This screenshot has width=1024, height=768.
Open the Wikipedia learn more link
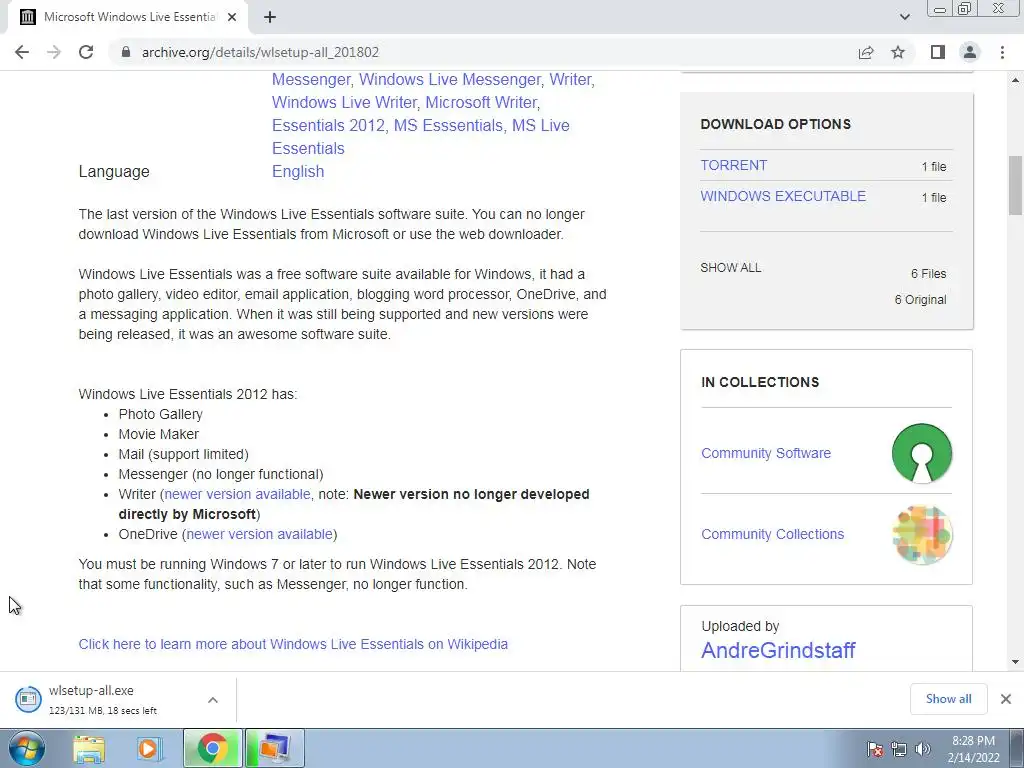coord(293,644)
